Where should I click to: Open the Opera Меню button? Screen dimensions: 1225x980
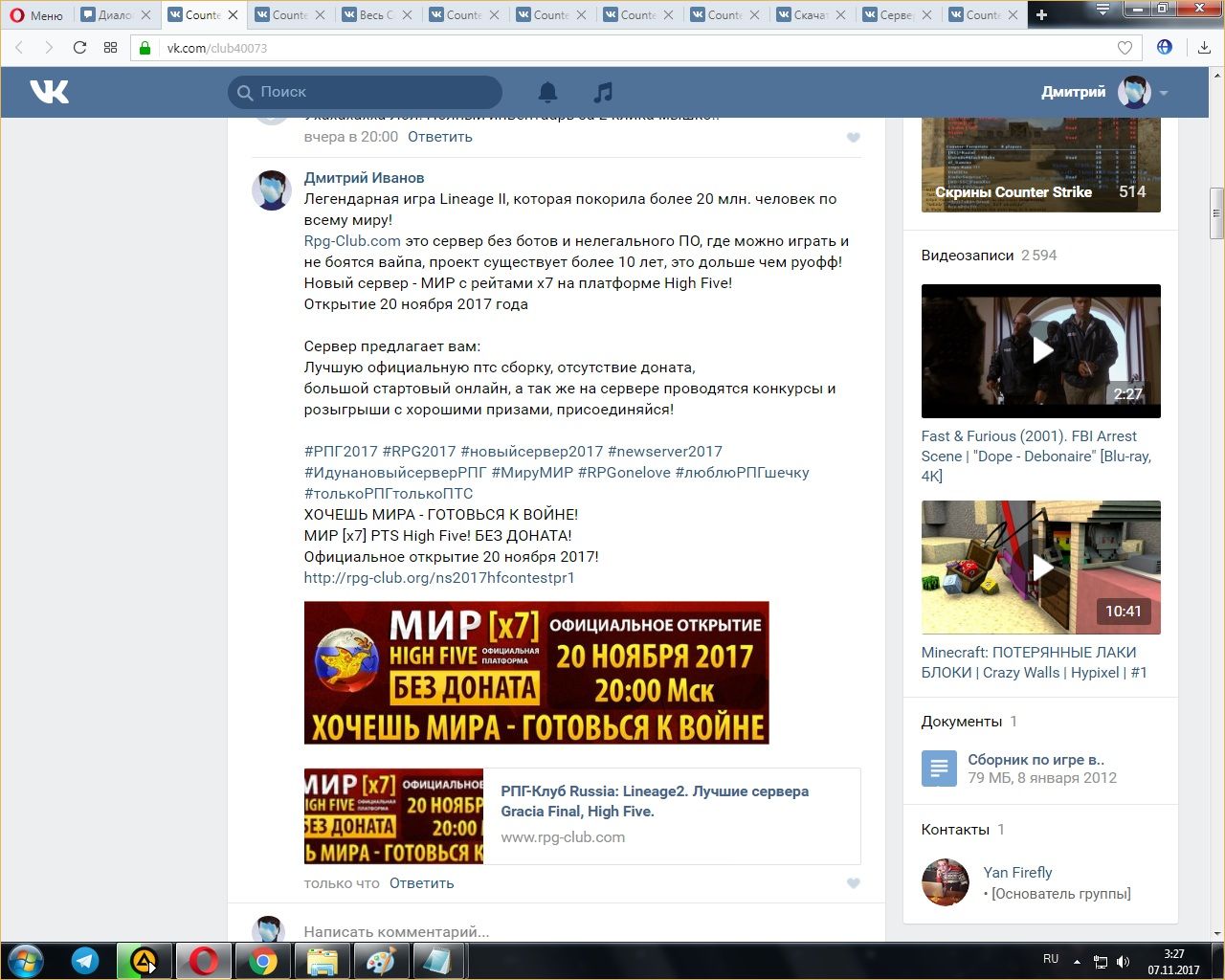click(x=36, y=14)
